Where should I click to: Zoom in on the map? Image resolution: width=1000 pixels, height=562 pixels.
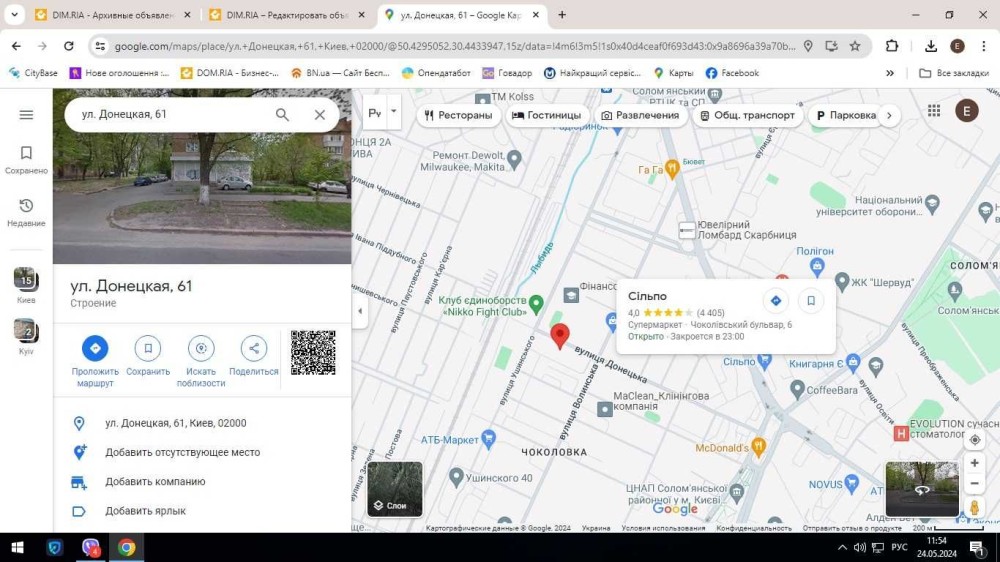[x=974, y=463]
